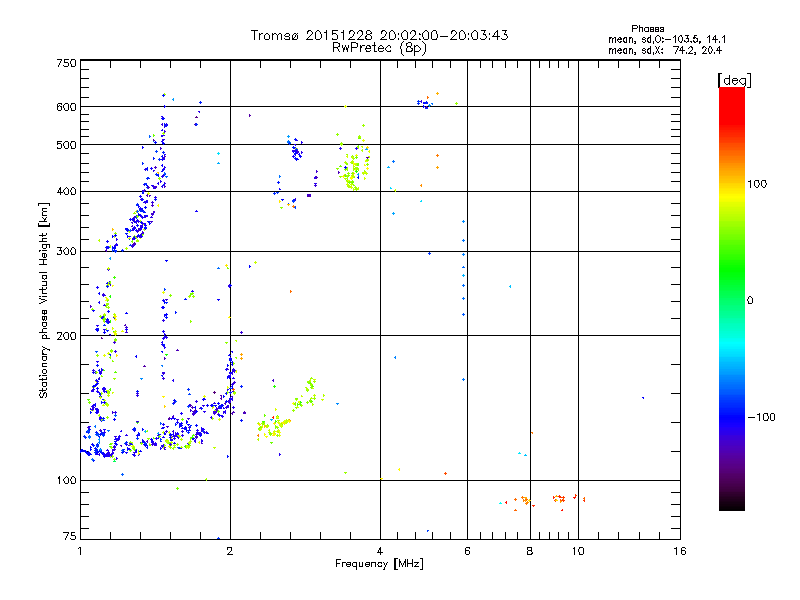Click the x-axis tick label '6'
The height and width of the screenshot is (600, 800).
pos(467,551)
